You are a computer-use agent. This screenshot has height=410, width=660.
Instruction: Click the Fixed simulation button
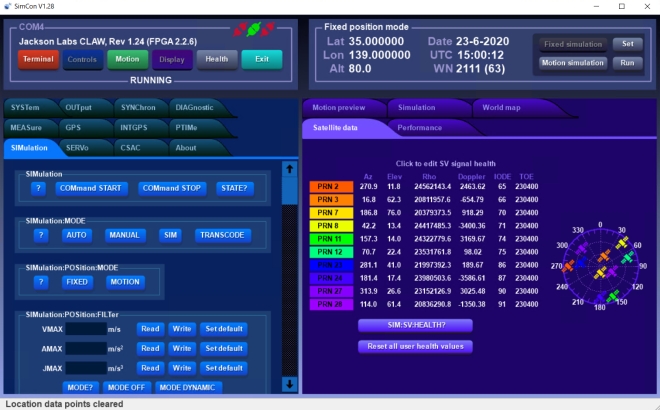[x=573, y=44]
